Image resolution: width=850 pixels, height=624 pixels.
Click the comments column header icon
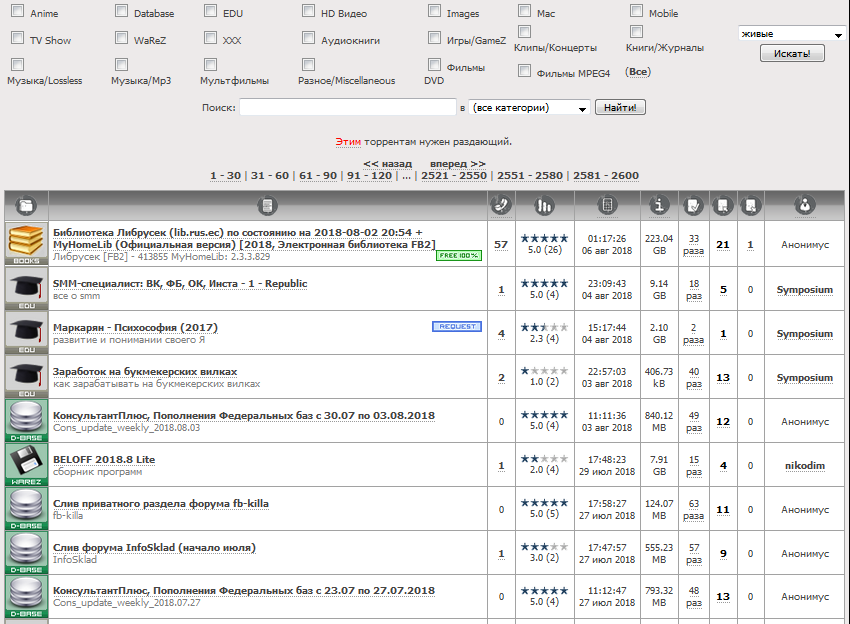point(501,206)
